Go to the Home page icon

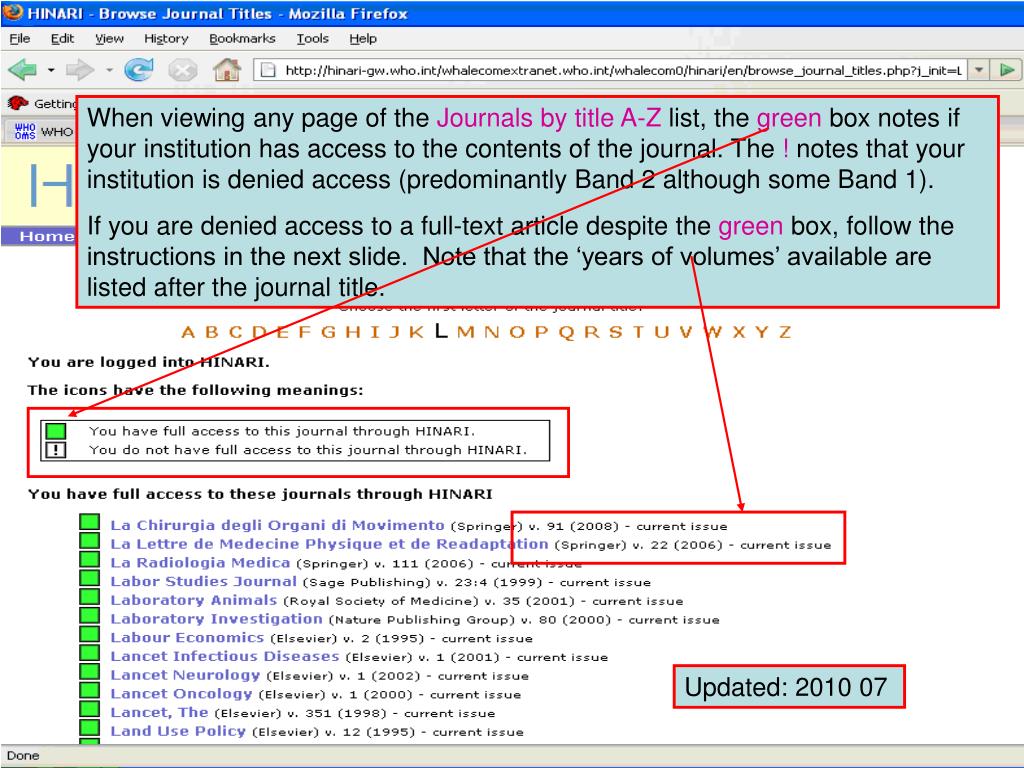pos(227,69)
